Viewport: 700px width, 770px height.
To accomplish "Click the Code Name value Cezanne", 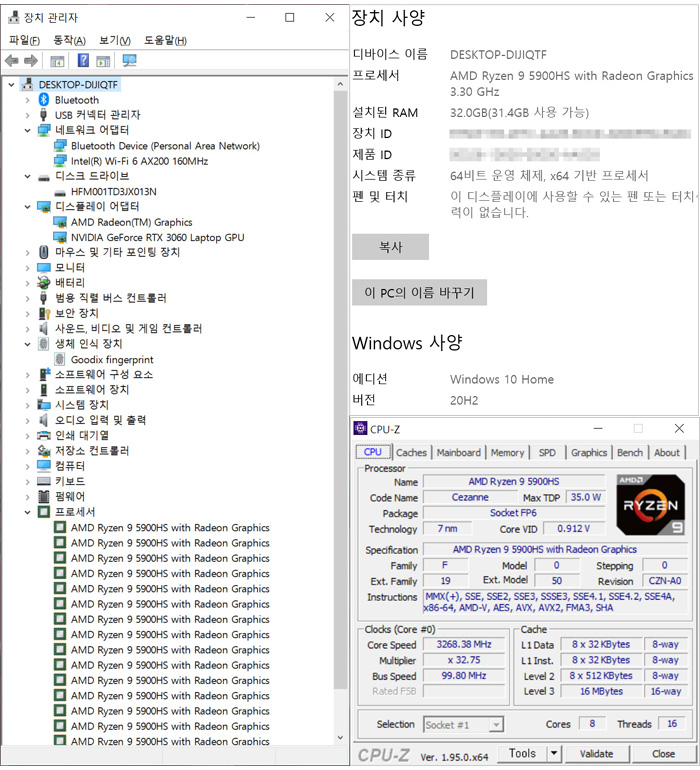I will pyautogui.click(x=470, y=497).
